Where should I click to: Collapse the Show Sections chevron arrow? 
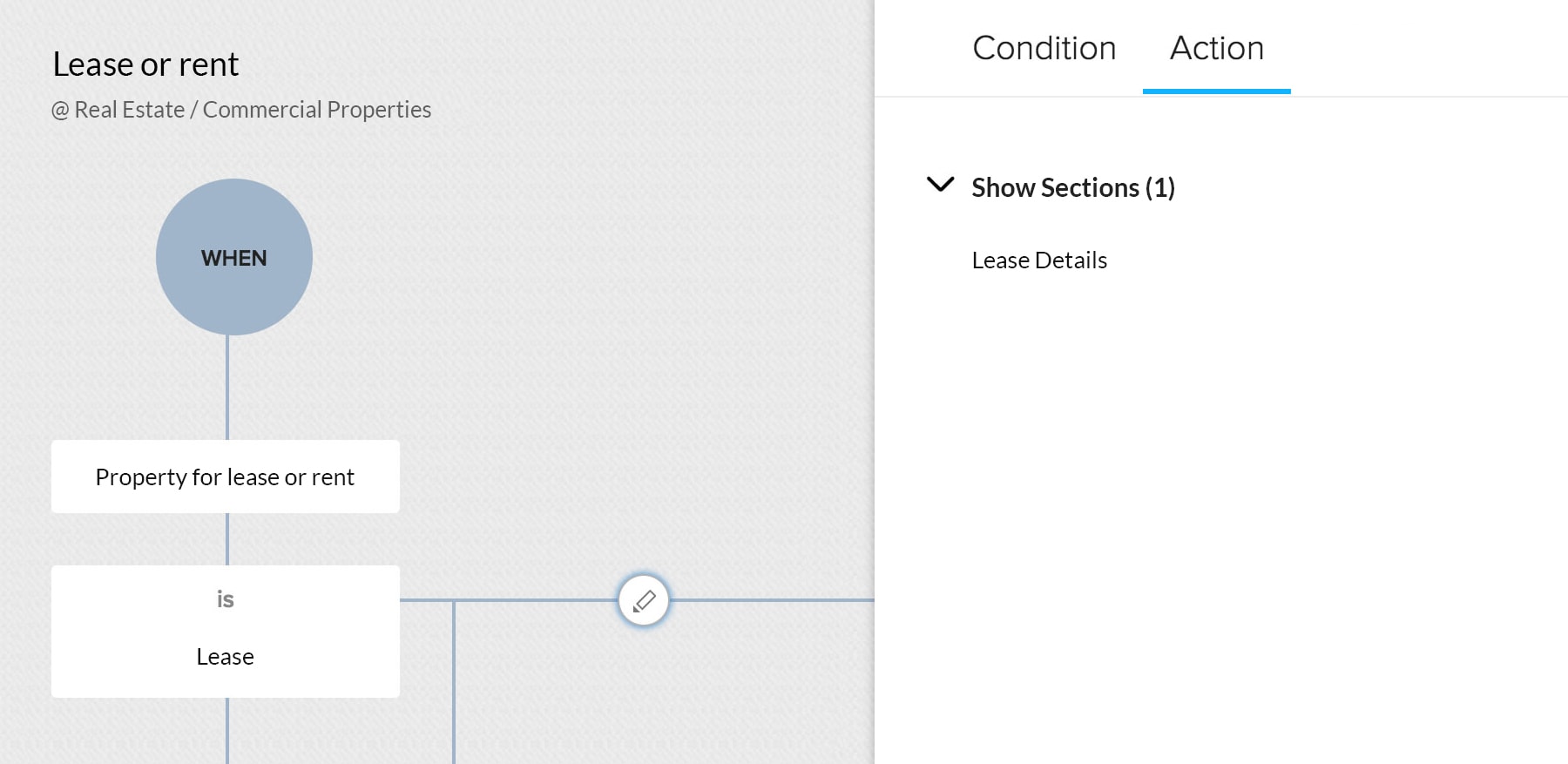click(941, 185)
